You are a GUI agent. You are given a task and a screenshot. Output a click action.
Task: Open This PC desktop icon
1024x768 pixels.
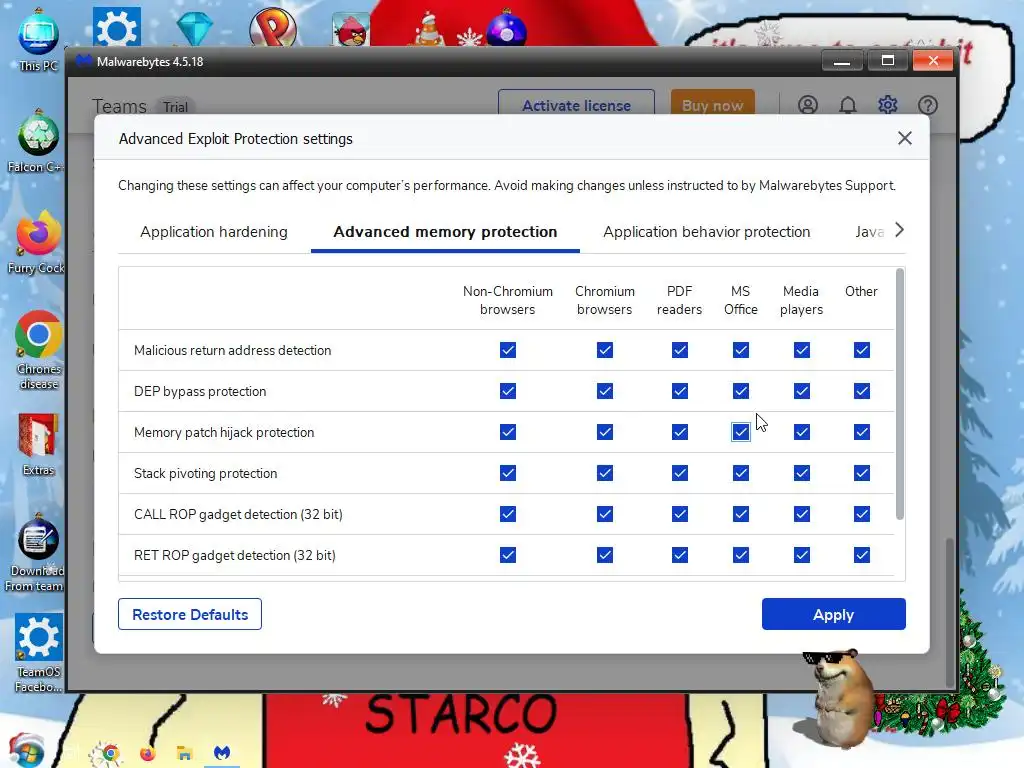point(38,40)
